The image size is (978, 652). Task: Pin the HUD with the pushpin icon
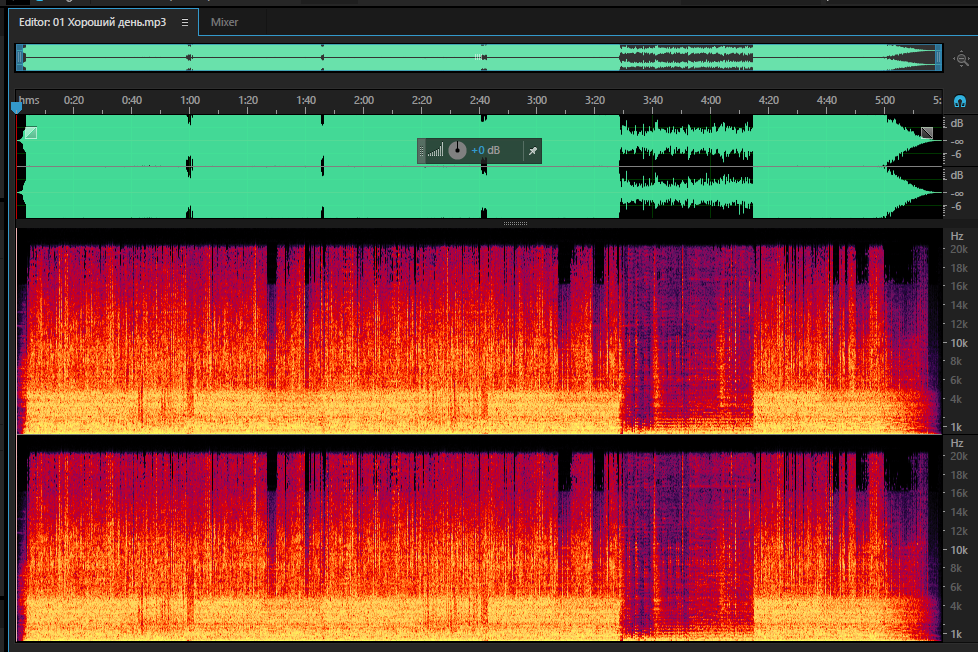[x=533, y=151]
